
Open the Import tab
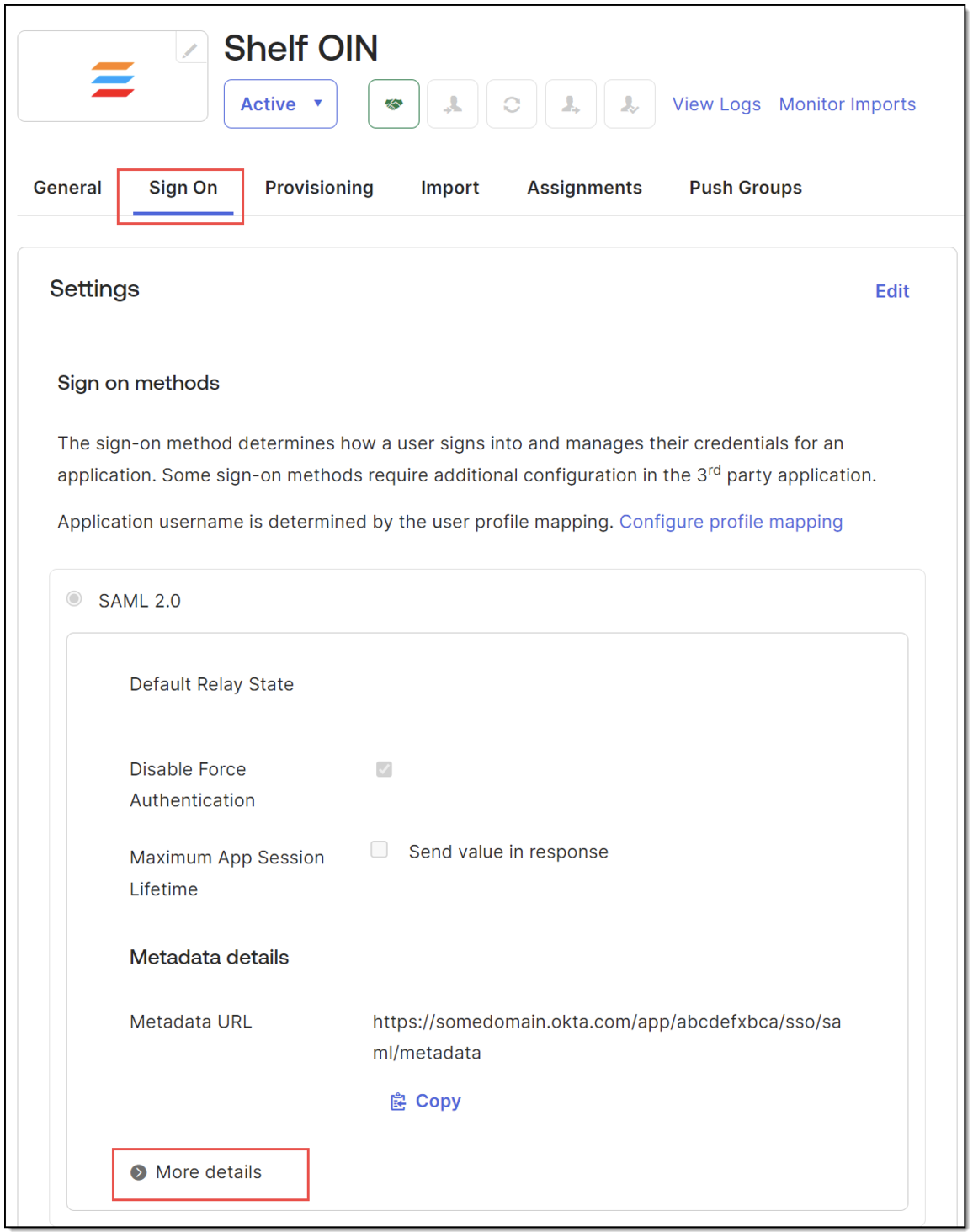(x=449, y=188)
